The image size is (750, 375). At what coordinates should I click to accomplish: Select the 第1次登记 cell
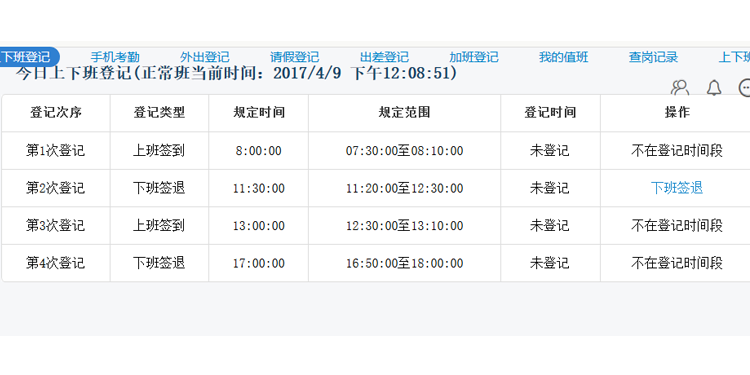tap(56, 151)
